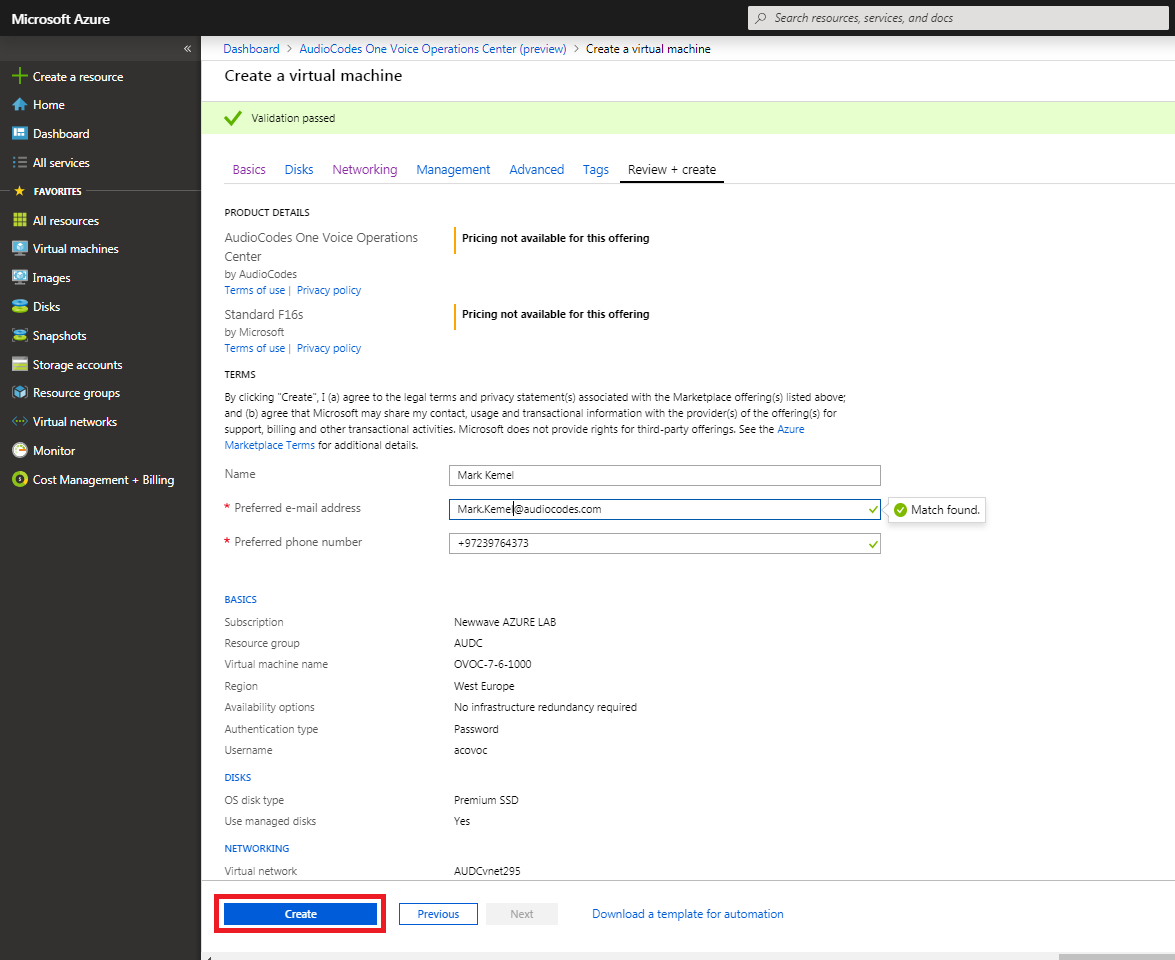Switch to the Management tab

pyautogui.click(x=453, y=170)
